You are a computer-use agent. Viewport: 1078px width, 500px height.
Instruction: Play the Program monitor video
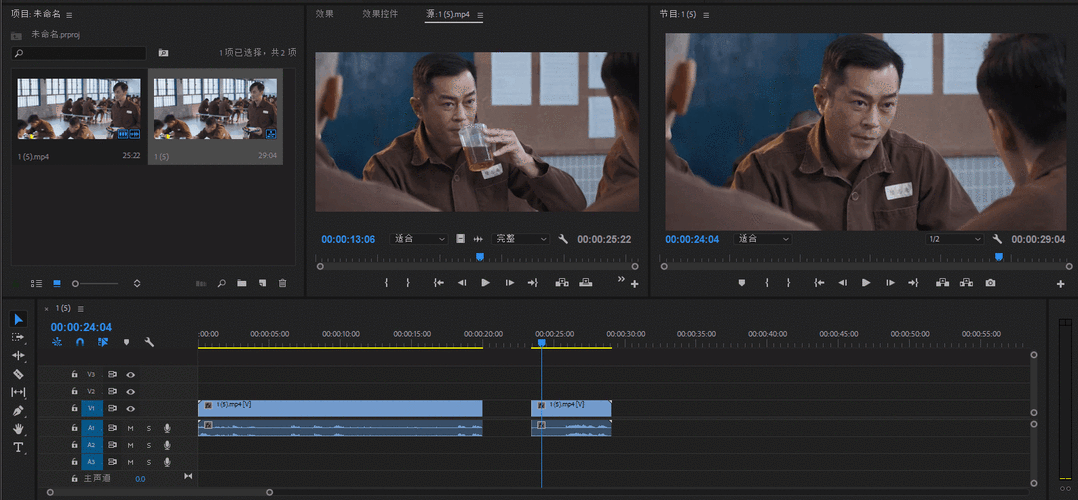pos(866,283)
